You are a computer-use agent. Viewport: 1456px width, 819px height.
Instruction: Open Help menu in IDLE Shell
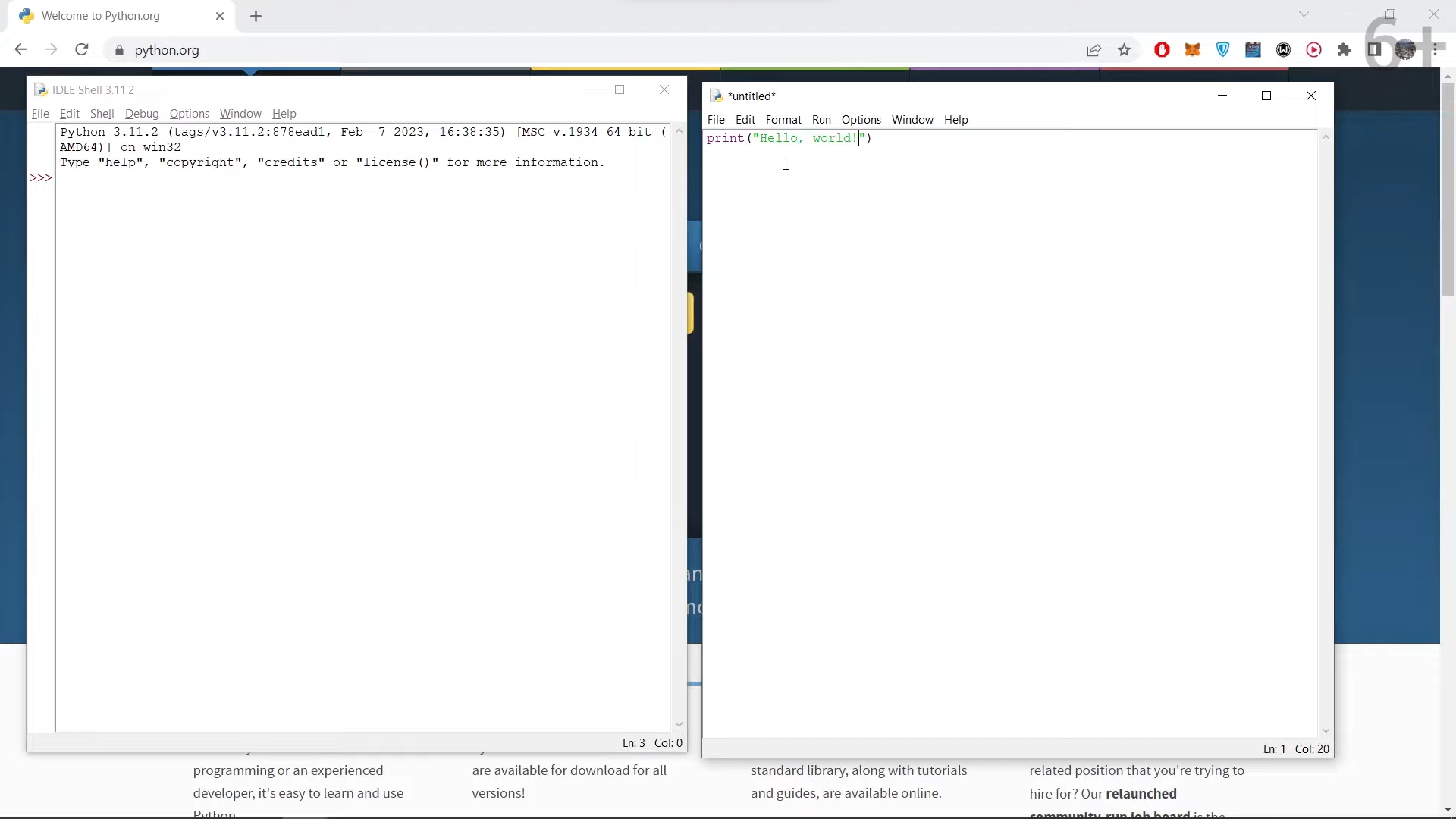coord(284,114)
